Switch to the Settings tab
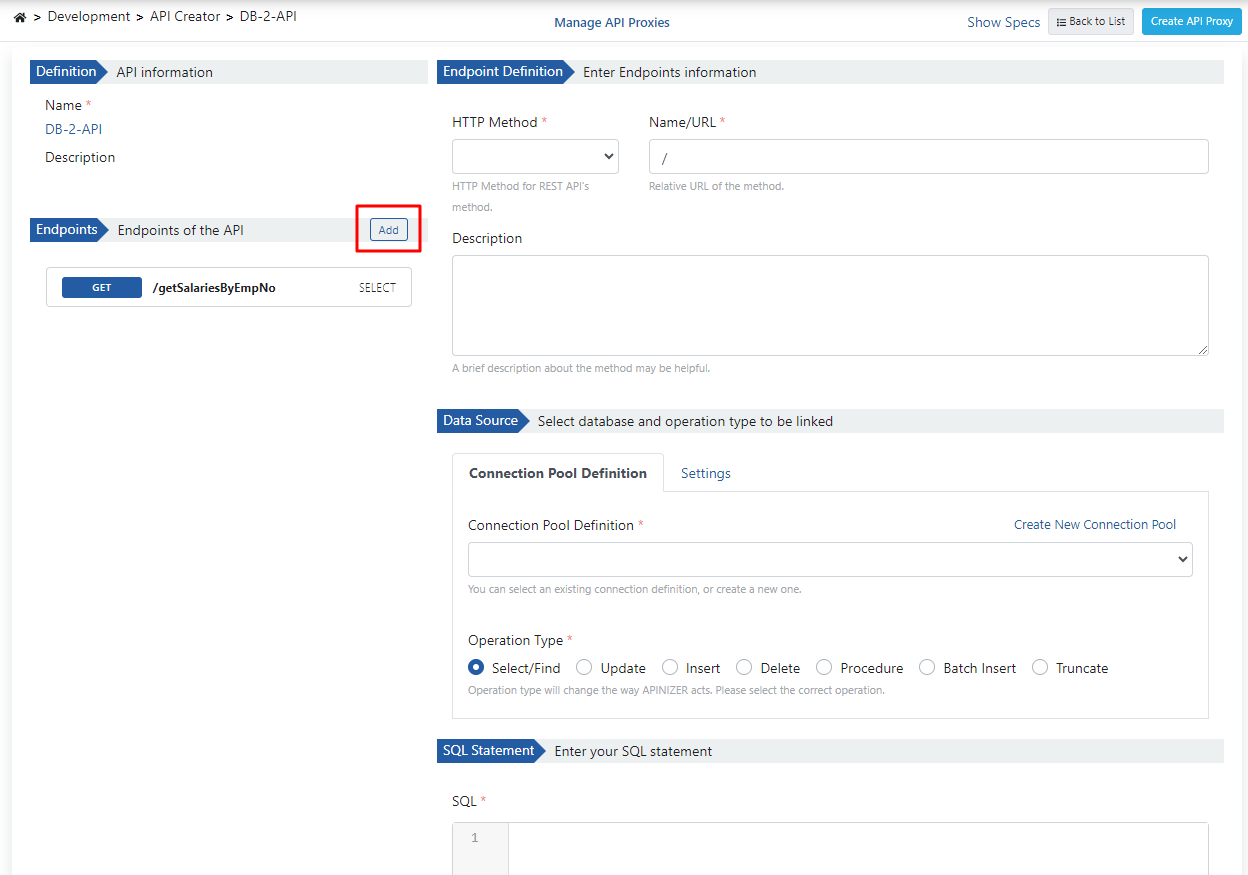This screenshot has width=1248, height=875. [x=705, y=473]
